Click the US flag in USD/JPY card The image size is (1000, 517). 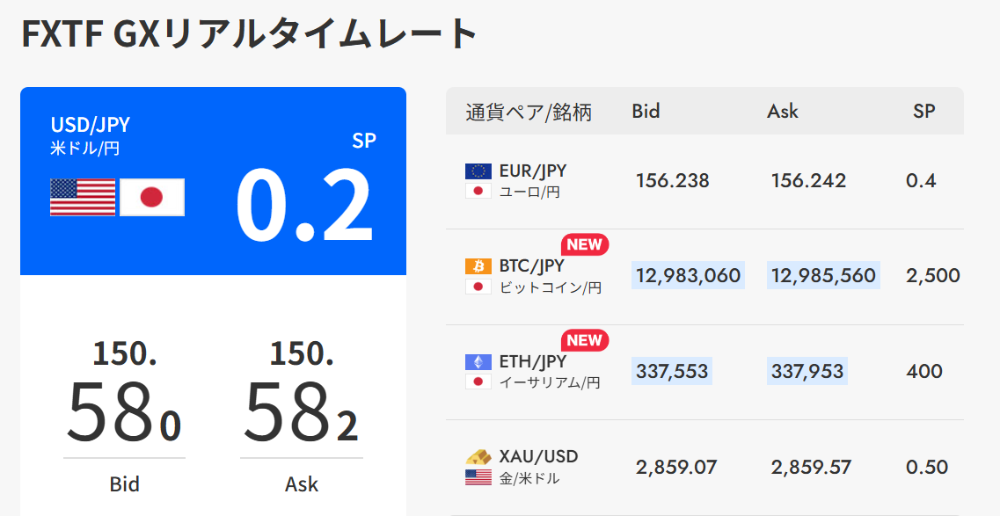click(82, 197)
